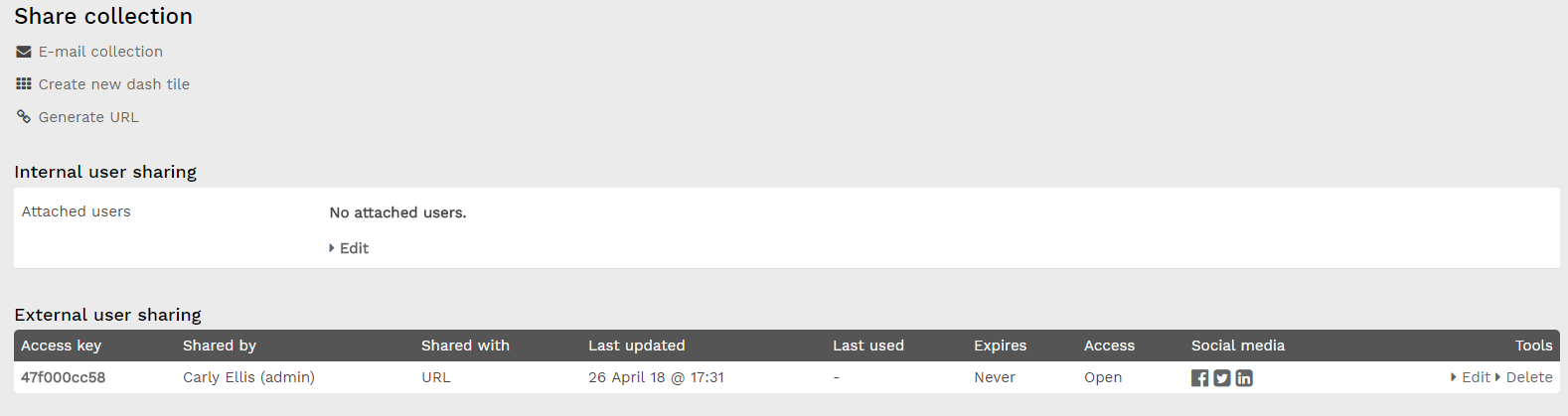
Task: Click the grid icon for new dash tile
Action: coord(24,84)
